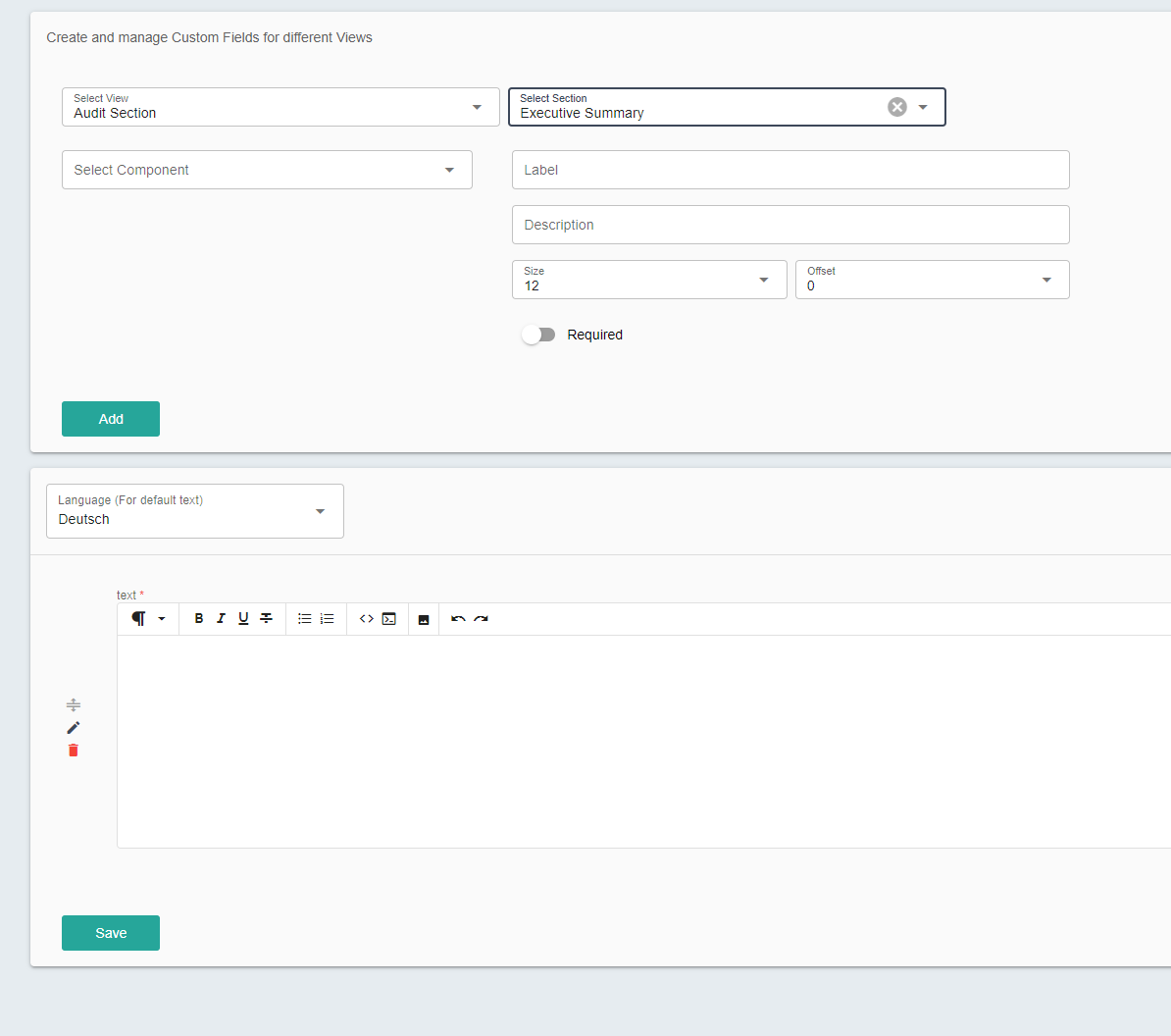This screenshot has height=1036, width=1171.
Task: Open the Language dropdown showing Deutsch
Action: click(x=195, y=511)
